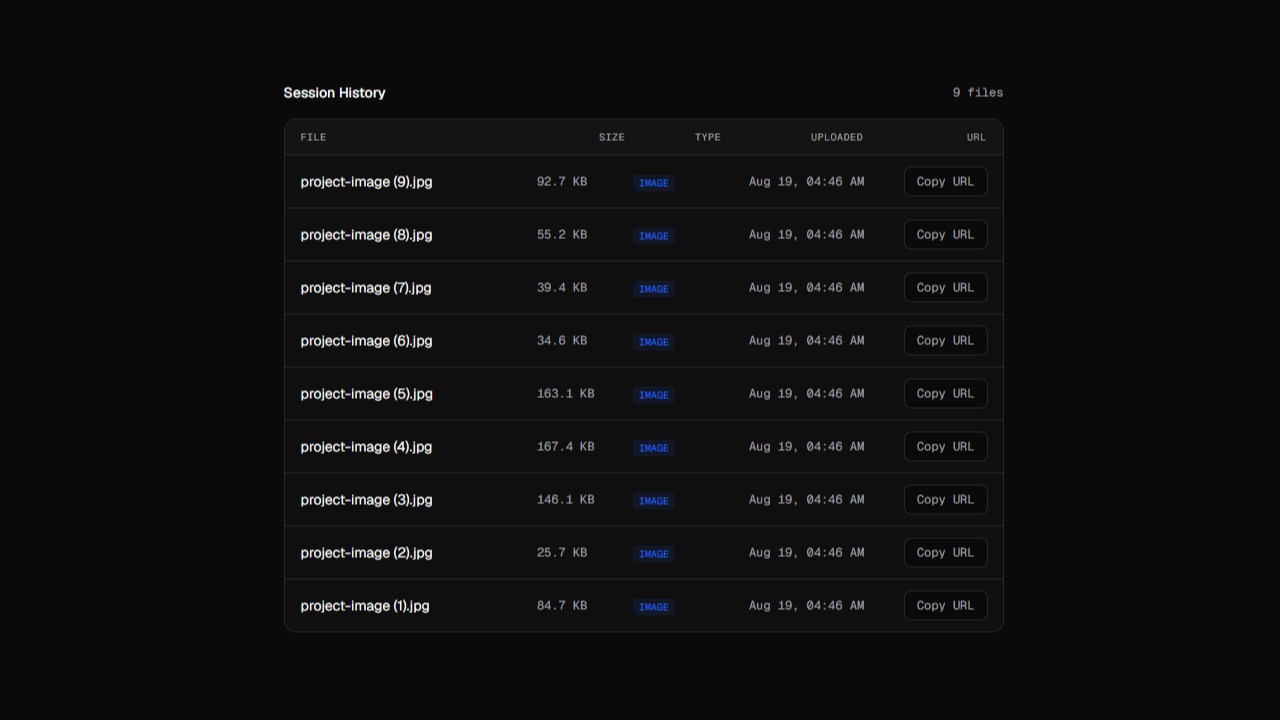Select file name project-image (2).jpg
The height and width of the screenshot is (720, 1280).
[x=366, y=553]
